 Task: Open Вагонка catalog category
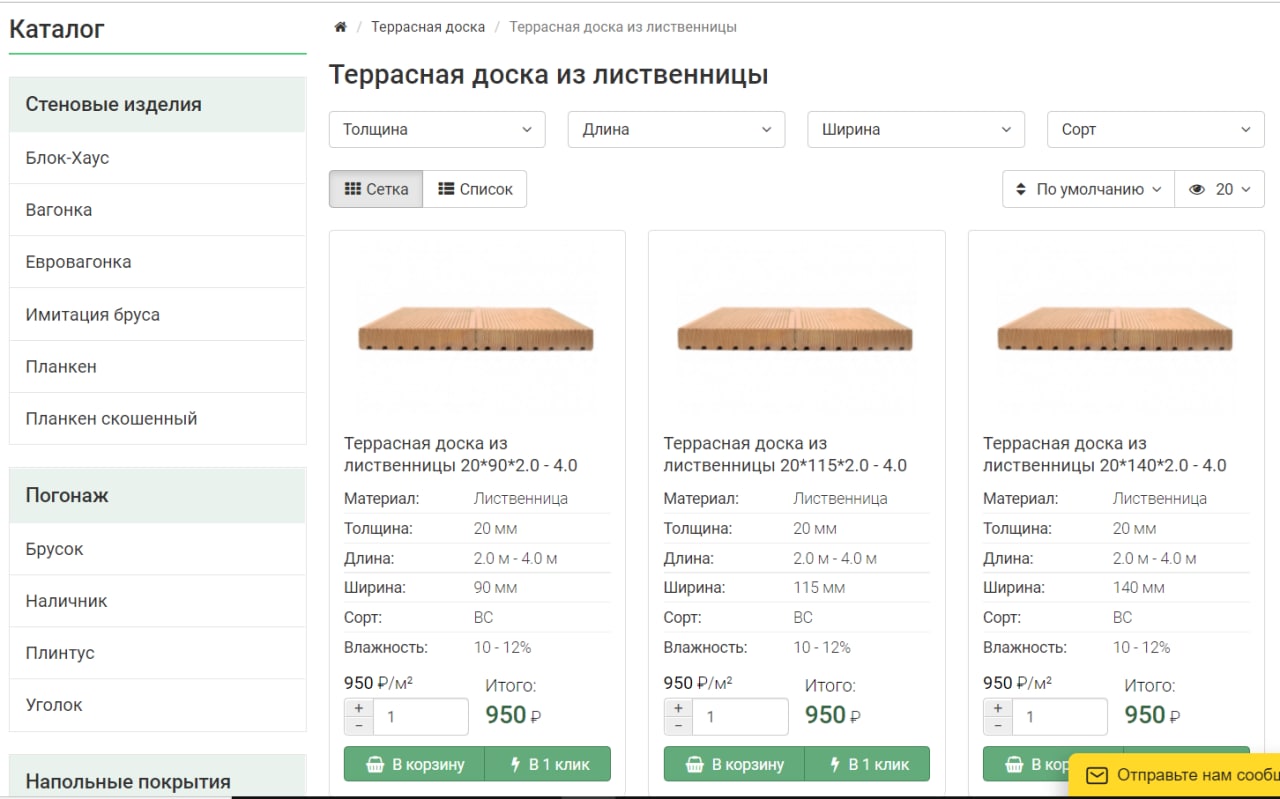pos(158,210)
